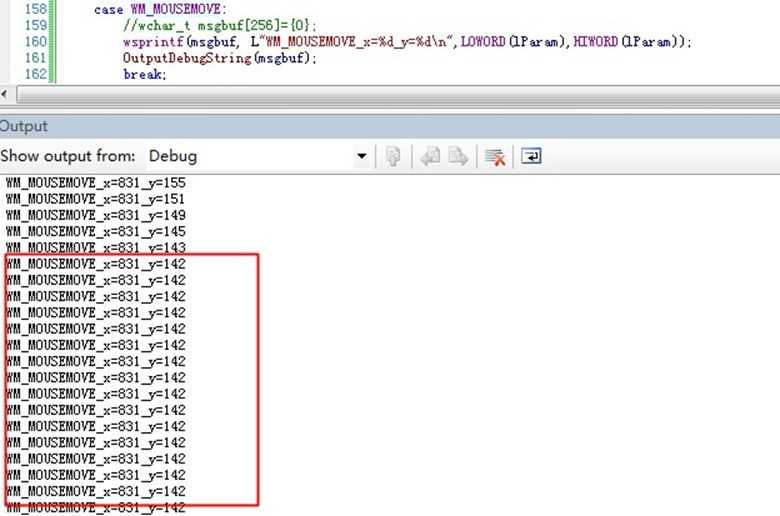Screen dimensions: 780x516
Task: Select output line ending with y=155
Action: (x=96, y=183)
